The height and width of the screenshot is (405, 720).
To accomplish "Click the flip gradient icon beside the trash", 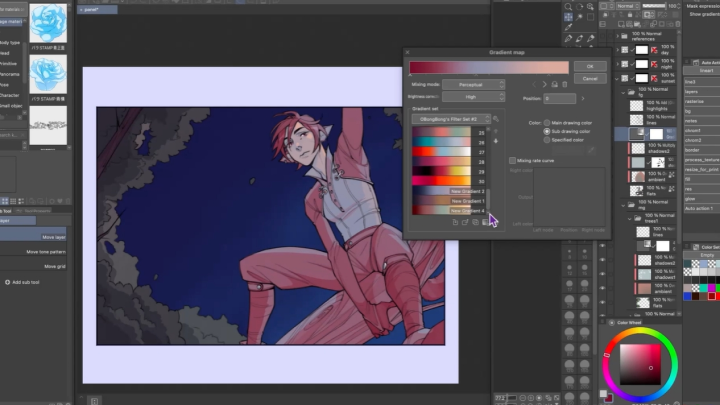I will pyautogui.click(x=557, y=85).
